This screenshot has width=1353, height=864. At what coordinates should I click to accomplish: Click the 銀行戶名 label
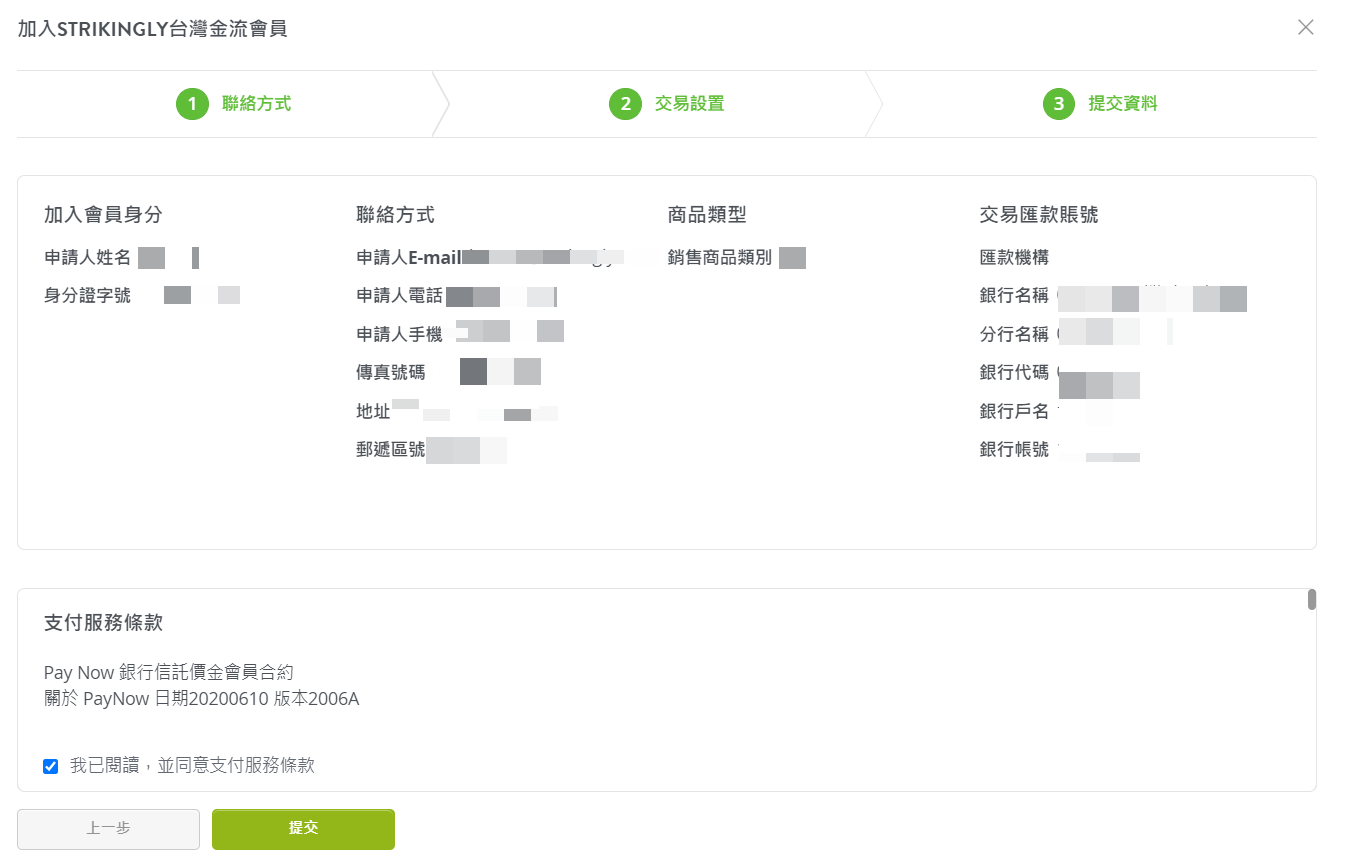pos(1015,412)
